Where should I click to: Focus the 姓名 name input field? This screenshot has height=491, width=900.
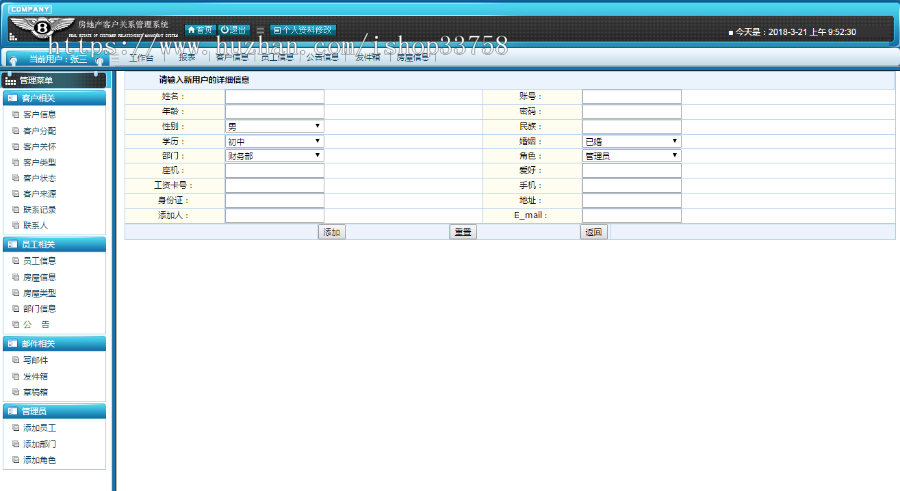[274, 96]
